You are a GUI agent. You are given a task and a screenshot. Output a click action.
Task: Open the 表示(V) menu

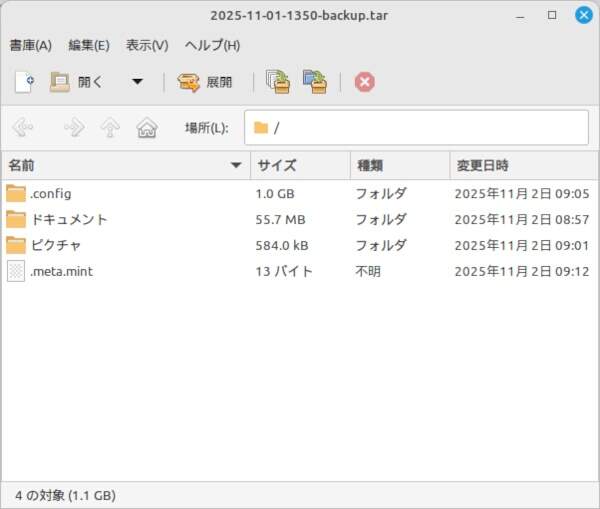[x=147, y=46]
